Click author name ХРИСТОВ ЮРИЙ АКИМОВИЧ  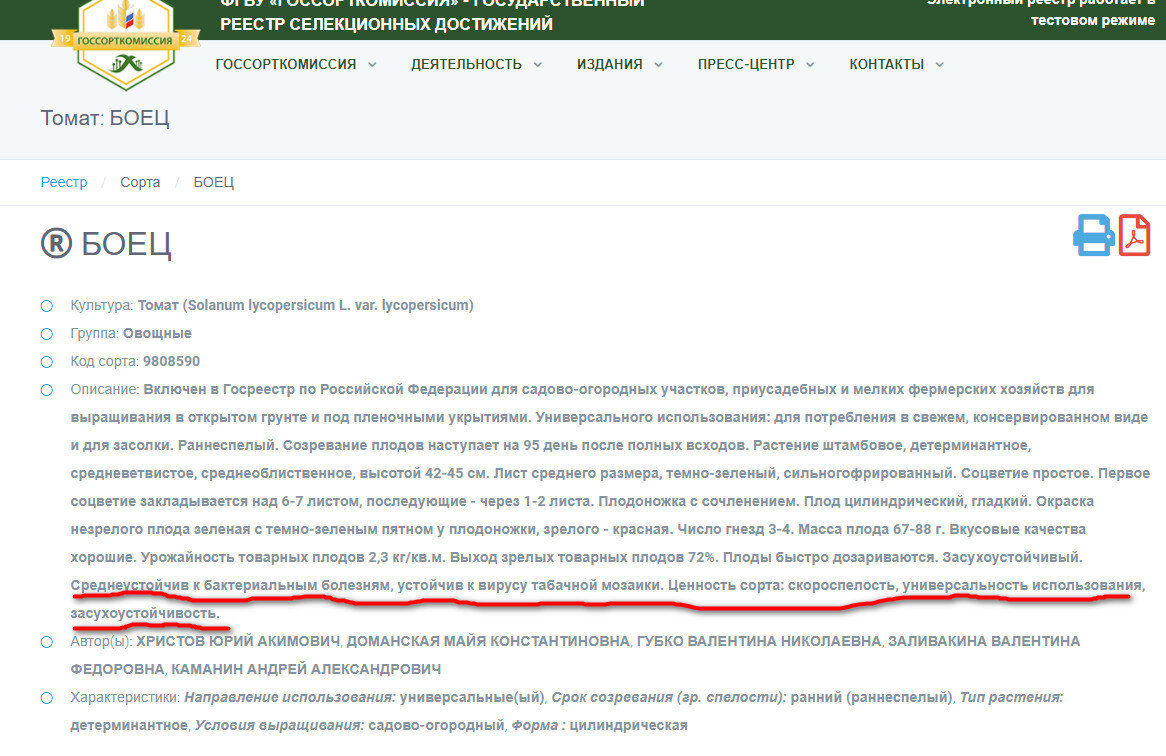238,642
